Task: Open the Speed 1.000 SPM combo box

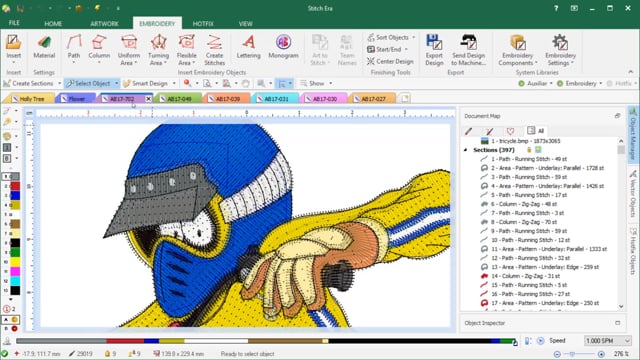Action: coord(608,340)
